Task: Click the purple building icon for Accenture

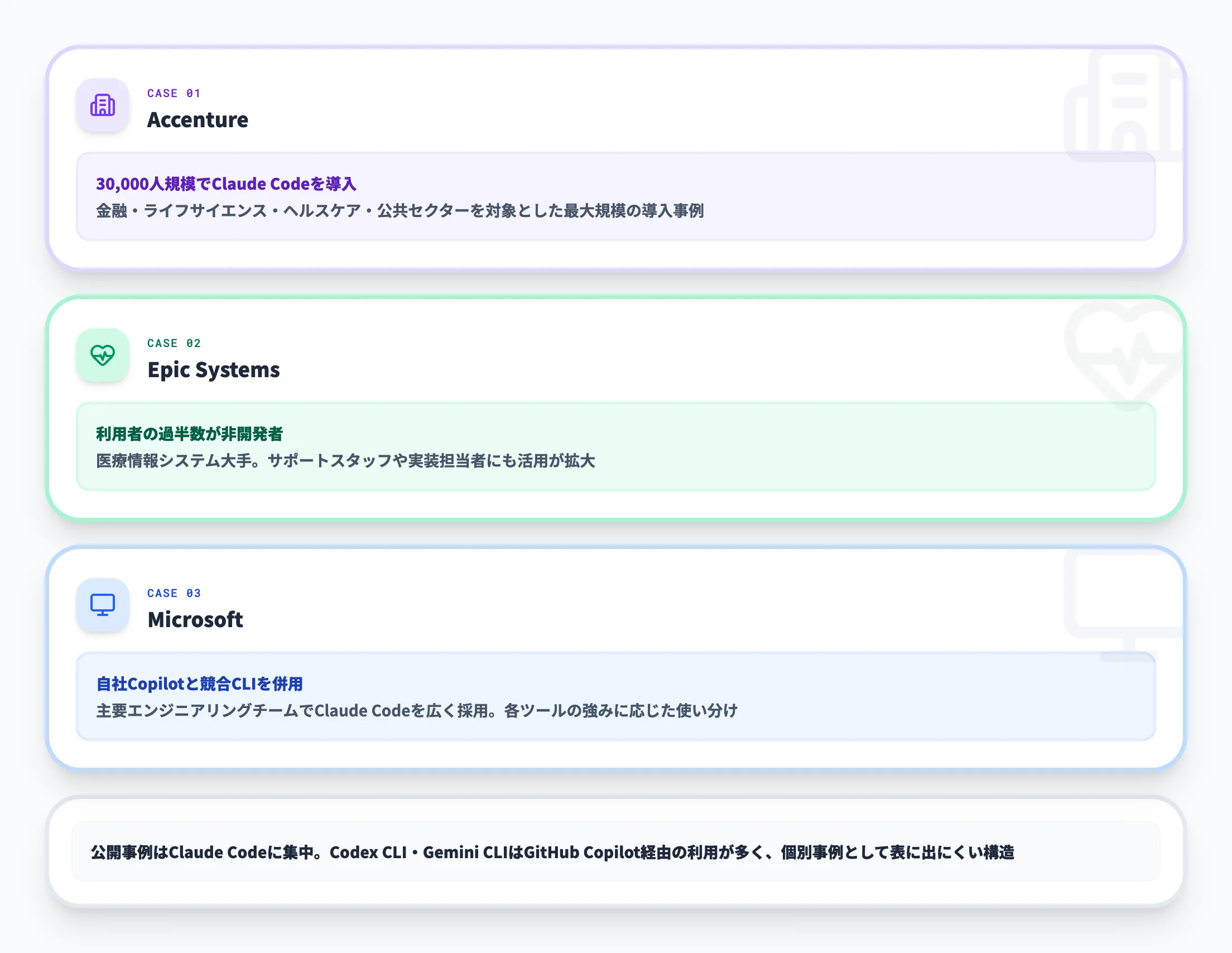Action: [103, 105]
